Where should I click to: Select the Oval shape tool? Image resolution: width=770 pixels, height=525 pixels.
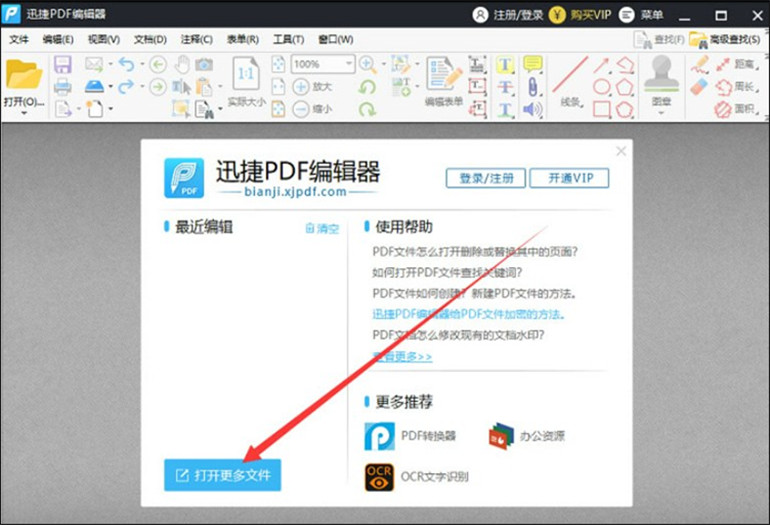click(601, 87)
